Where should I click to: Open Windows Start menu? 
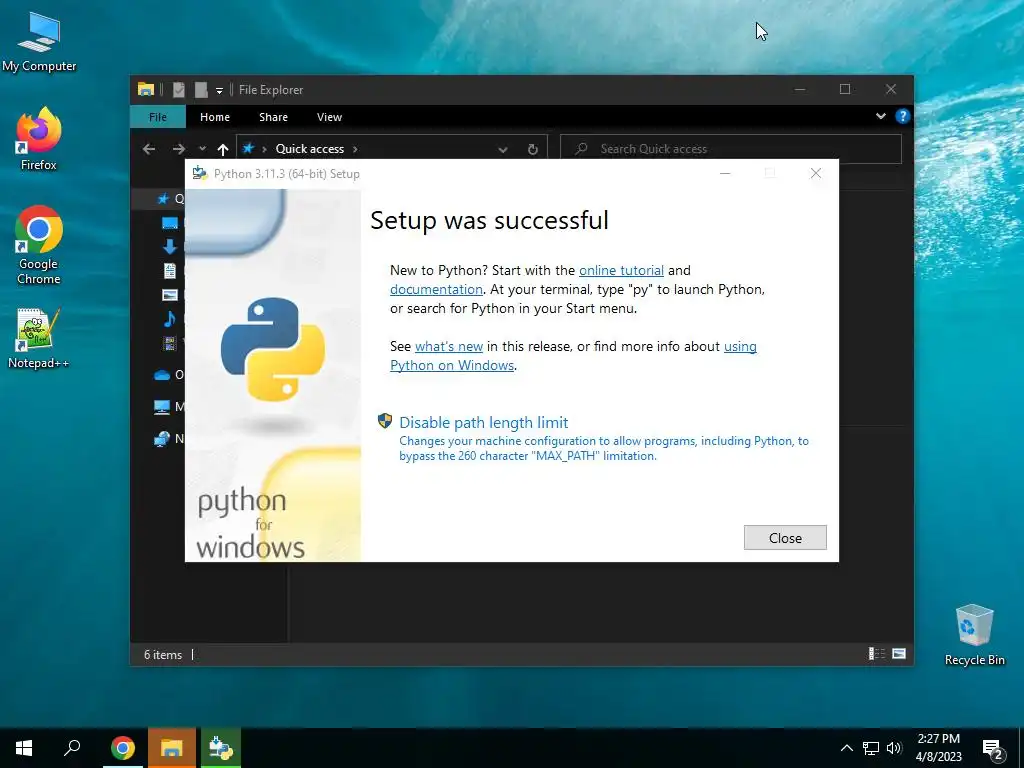[x=24, y=748]
